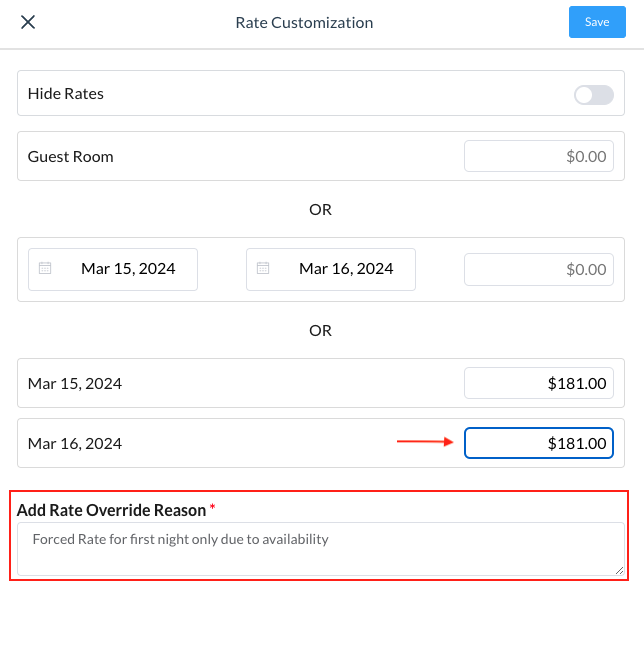Click the Guest Room rate field
This screenshot has width=644, height=663.
[x=539, y=156]
